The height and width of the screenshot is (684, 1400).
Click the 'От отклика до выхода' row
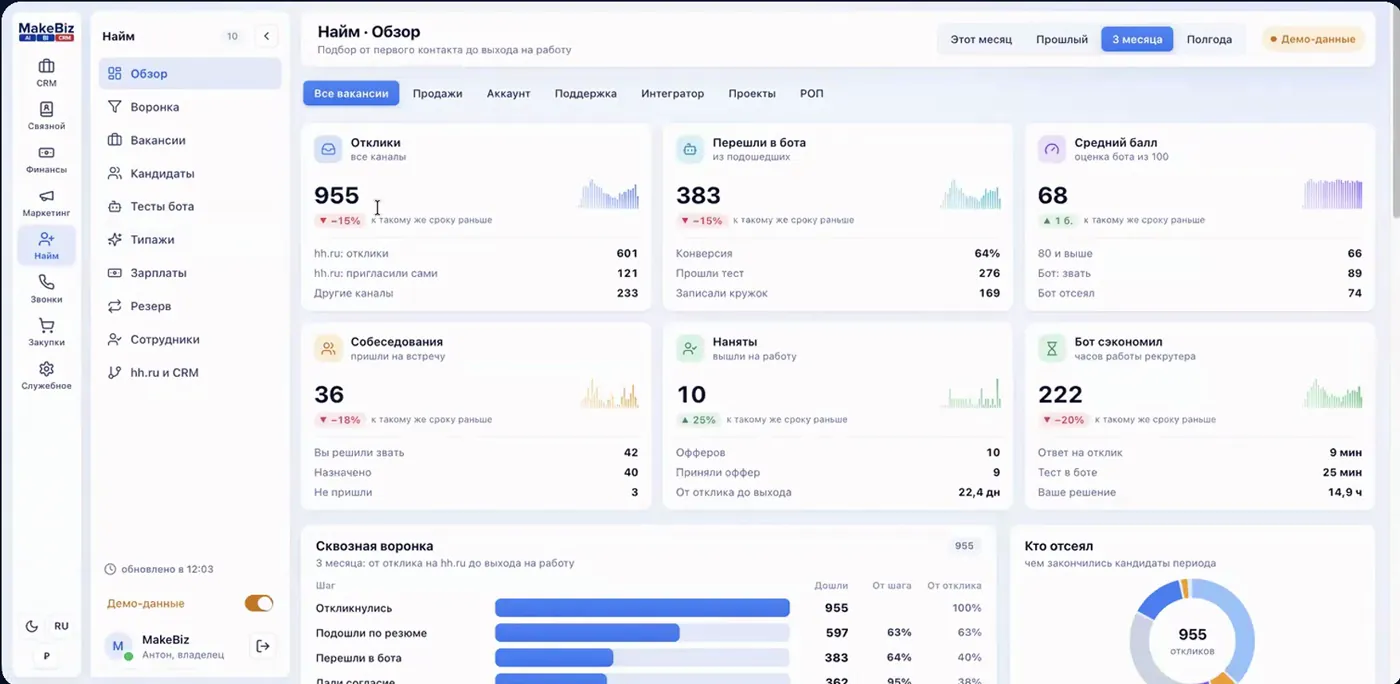[838, 492]
